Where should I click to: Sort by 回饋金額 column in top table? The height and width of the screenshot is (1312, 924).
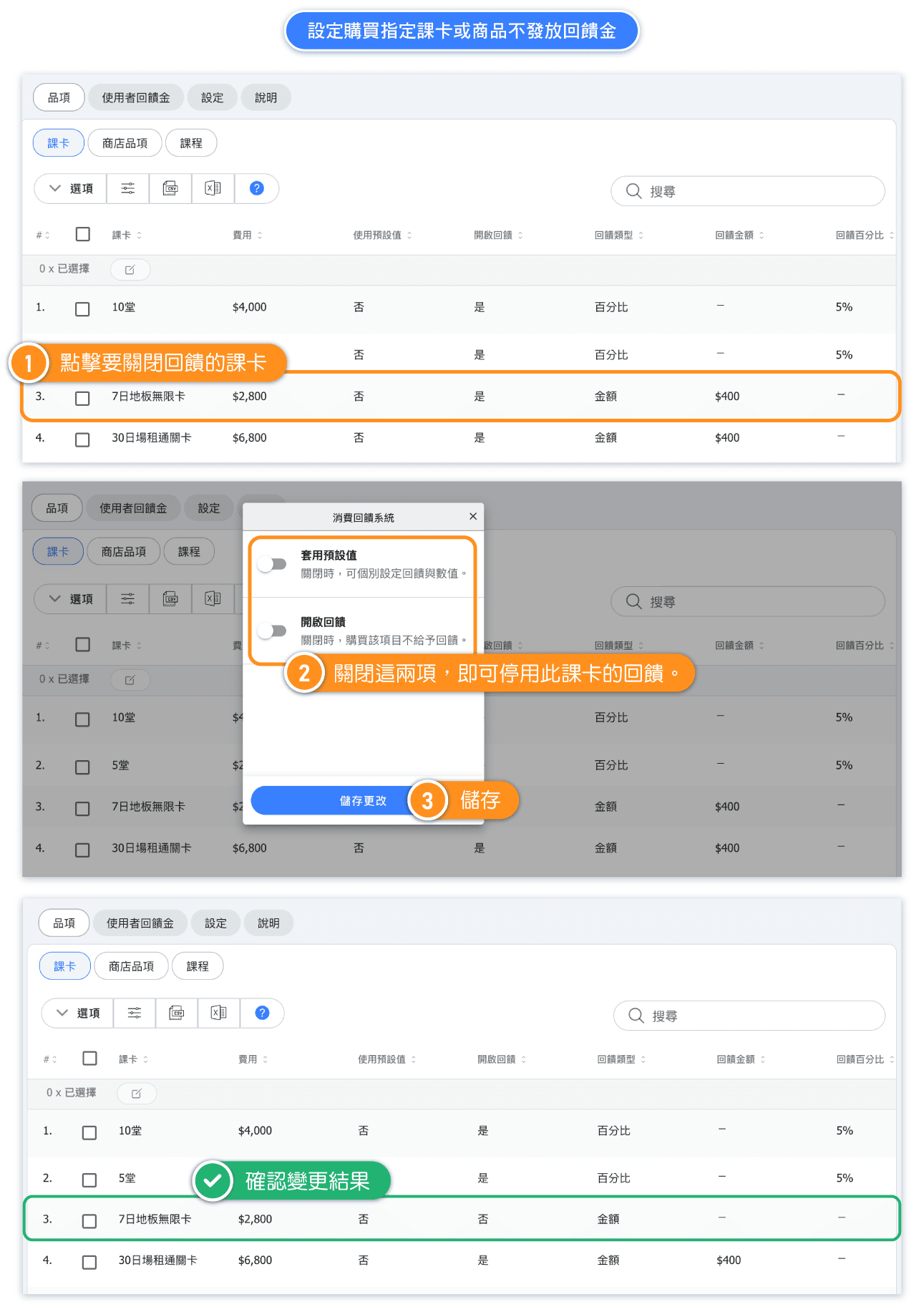tap(739, 235)
